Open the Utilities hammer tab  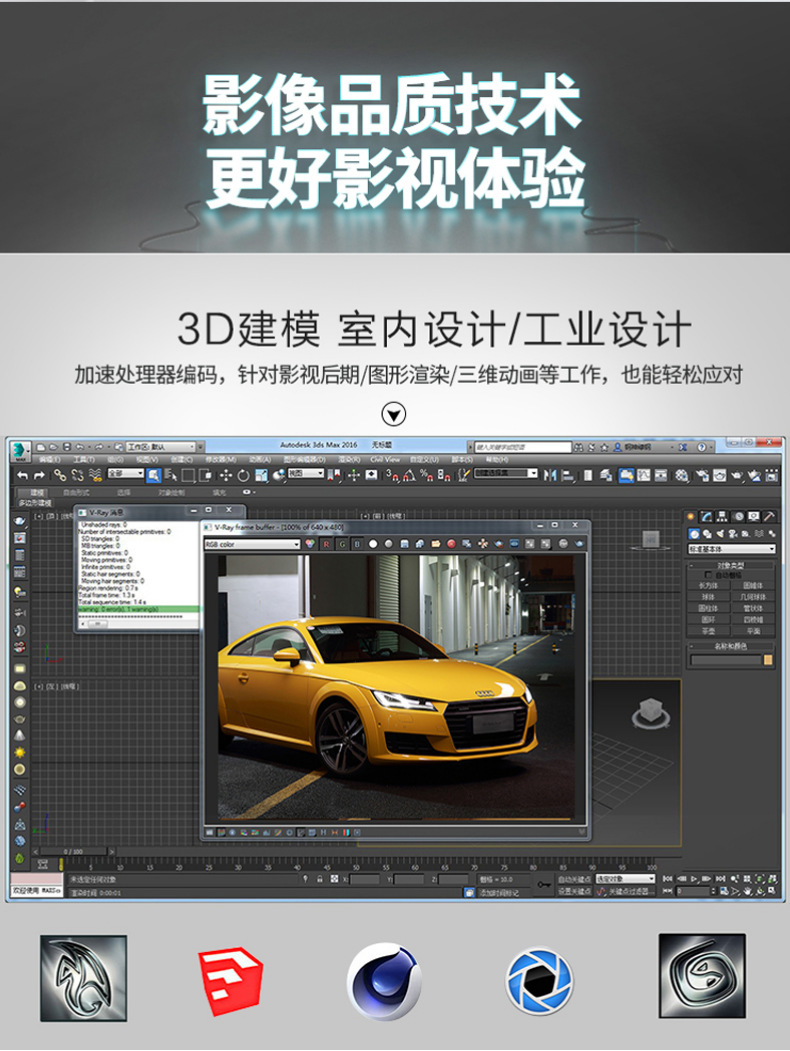point(769,516)
